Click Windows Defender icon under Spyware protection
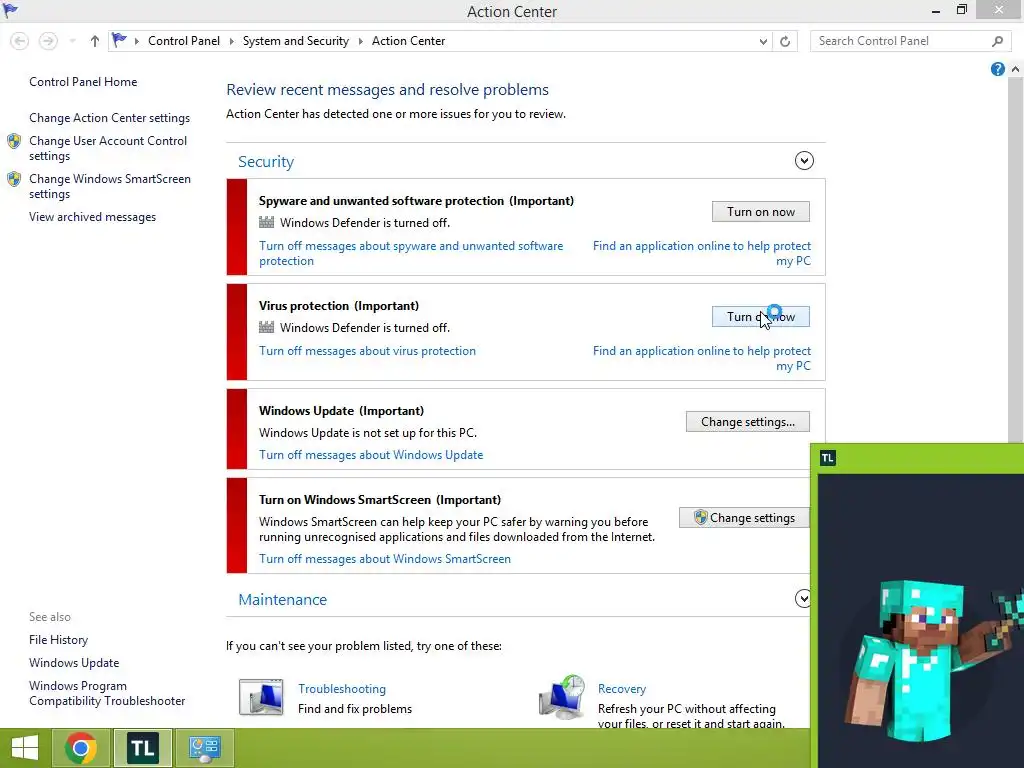The width and height of the screenshot is (1024, 768). click(x=266, y=223)
